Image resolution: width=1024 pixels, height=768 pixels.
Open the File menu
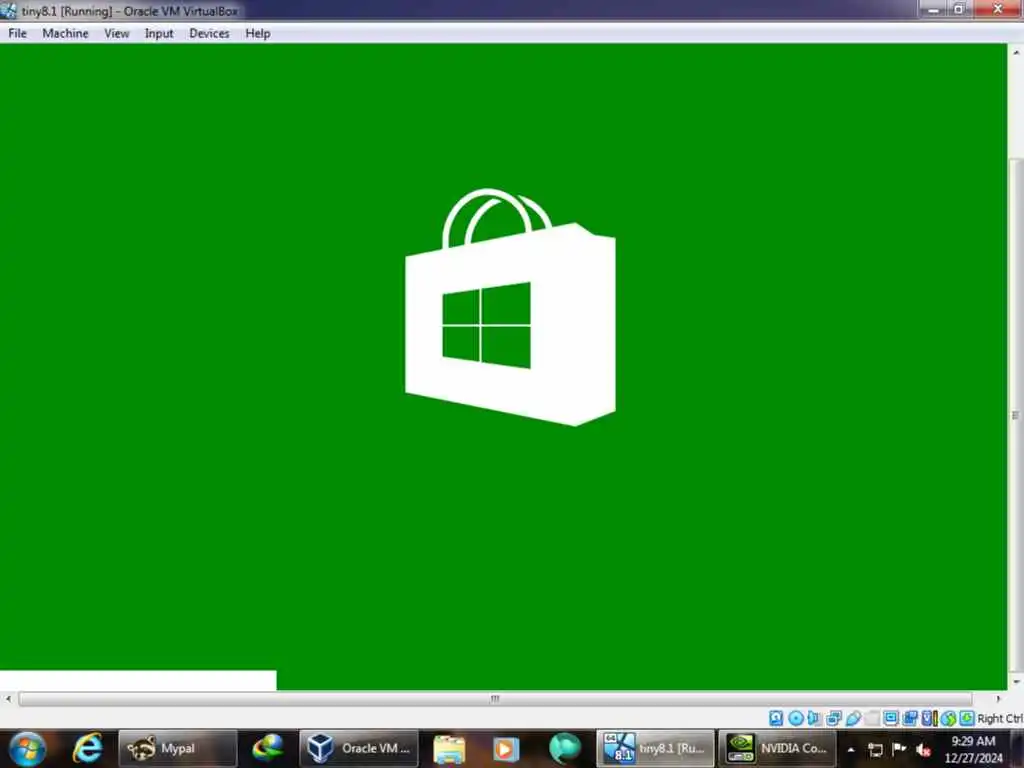pyautogui.click(x=18, y=33)
